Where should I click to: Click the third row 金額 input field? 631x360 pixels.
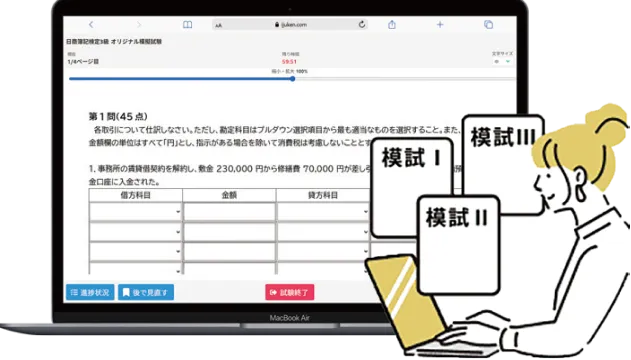pyautogui.click(x=229, y=251)
